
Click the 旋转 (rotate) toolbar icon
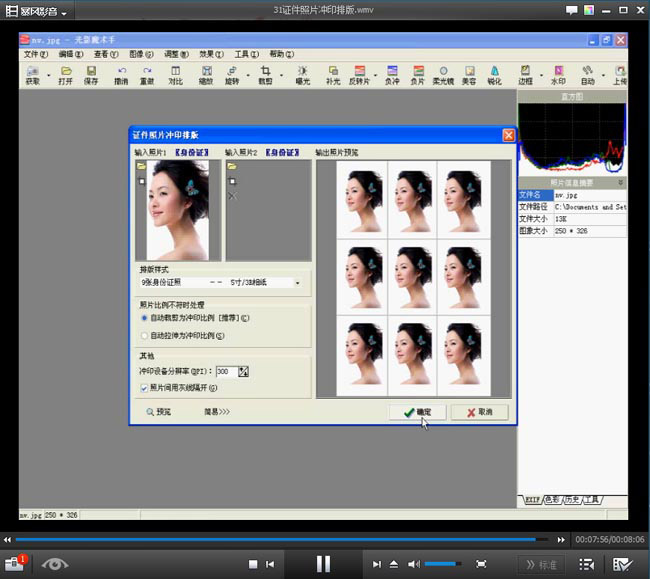[232, 75]
